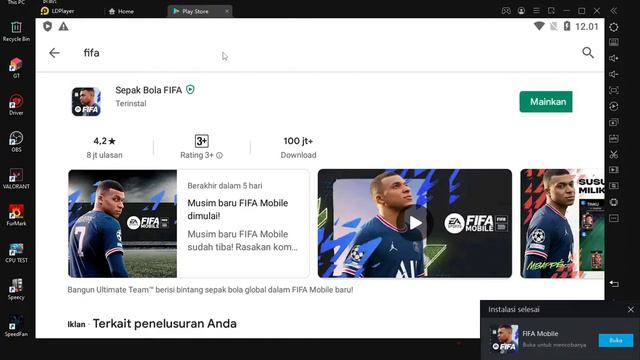Viewport: 640px width, 360px height.
Task: Click the rotate screen icon in sidebar
Action: click(x=613, y=202)
